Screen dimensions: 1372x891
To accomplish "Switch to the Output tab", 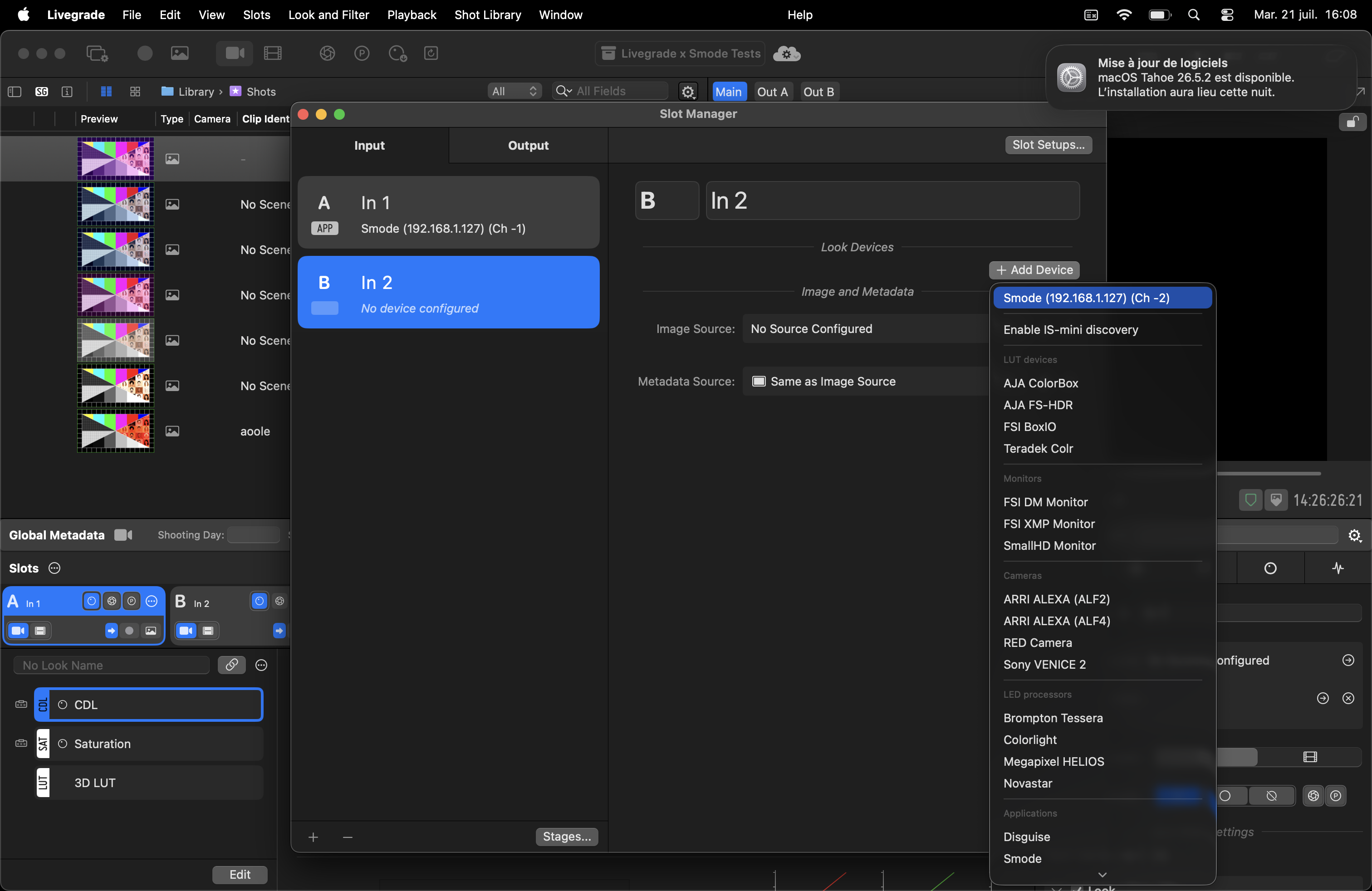I will coord(528,145).
